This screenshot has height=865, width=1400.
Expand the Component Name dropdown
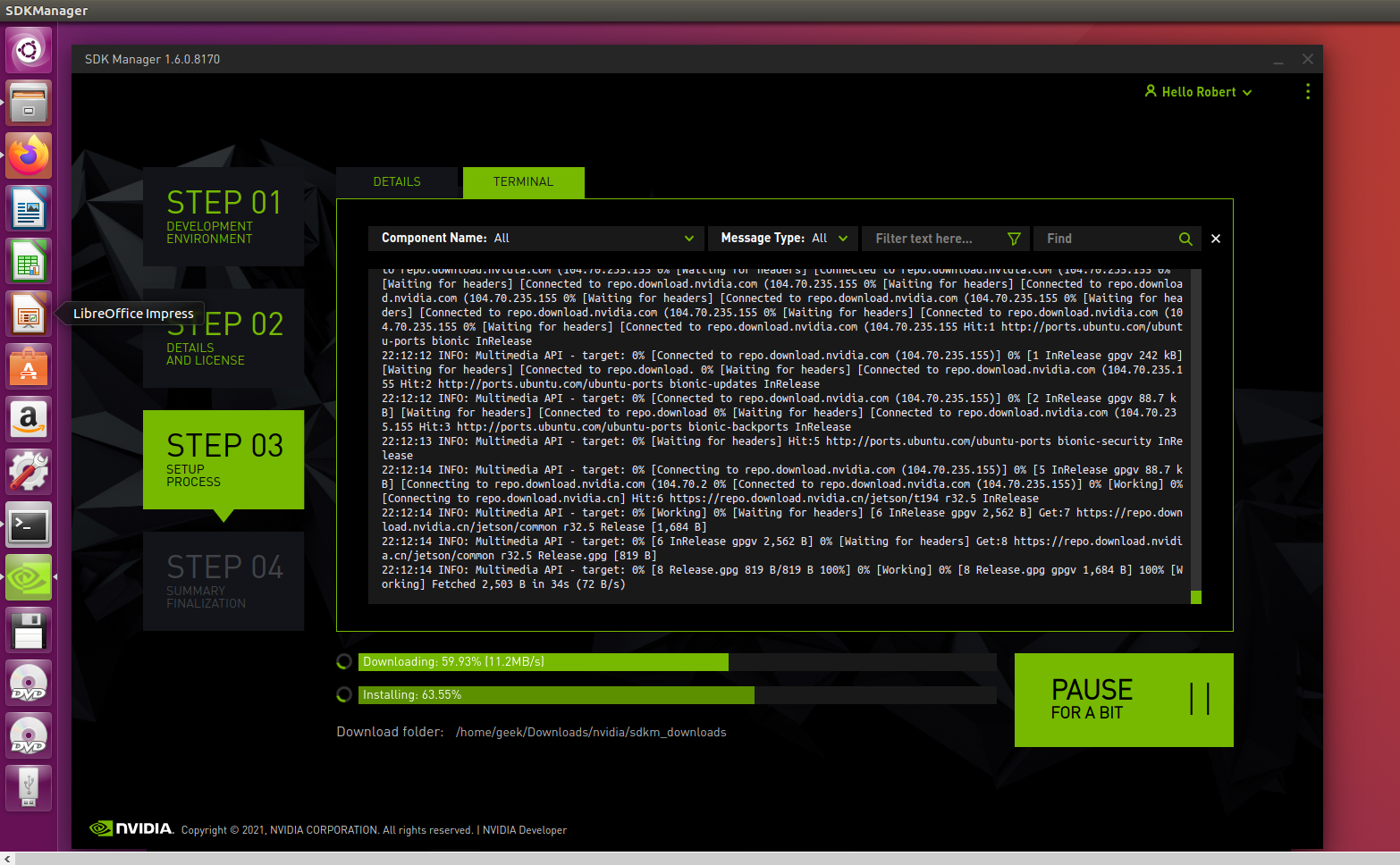[536, 239]
